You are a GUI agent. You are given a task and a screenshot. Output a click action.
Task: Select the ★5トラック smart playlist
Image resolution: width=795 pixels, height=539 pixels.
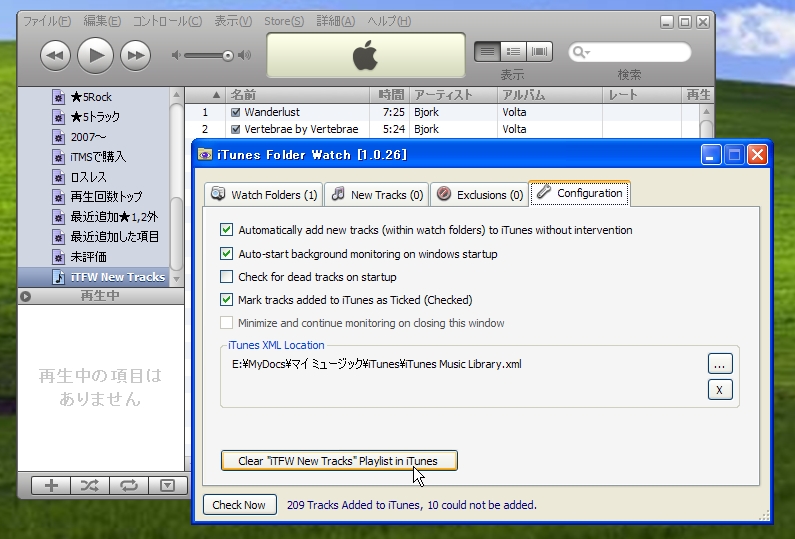coord(94,117)
